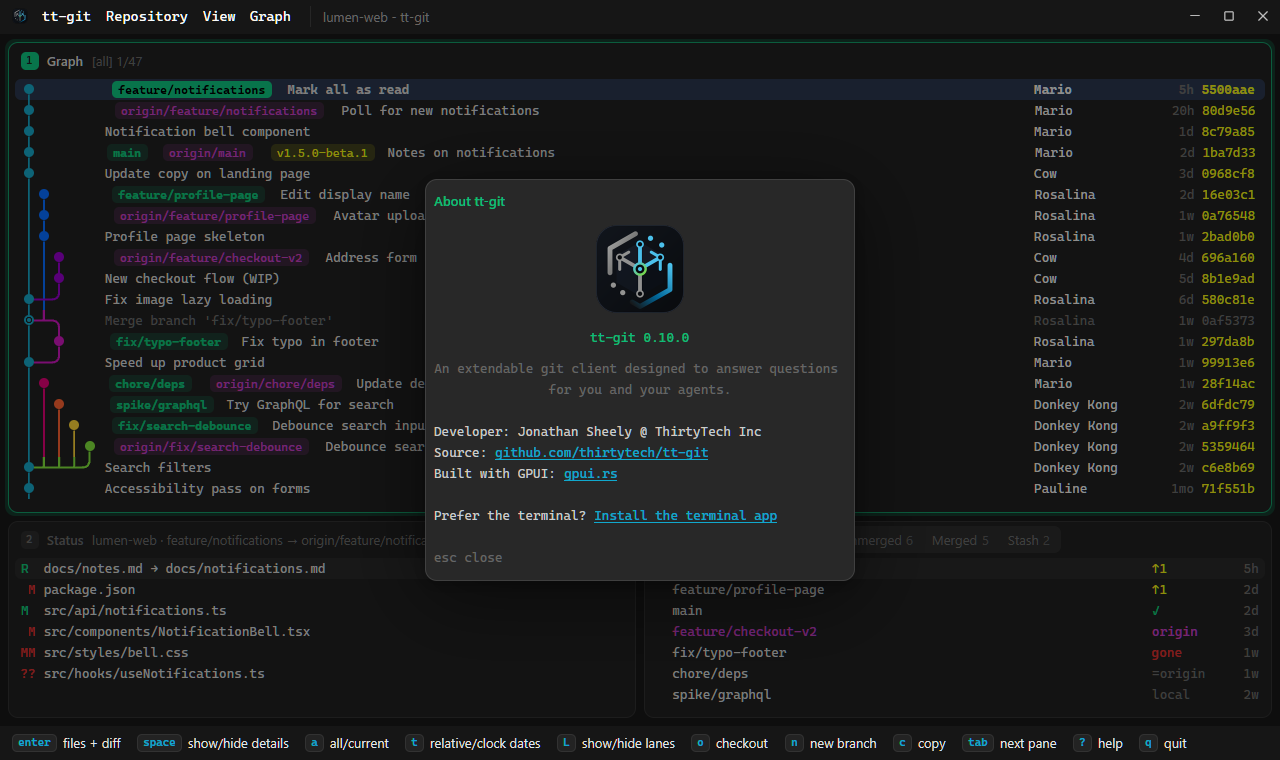Click esc close in About dialog
This screenshot has height=760, width=1280.
(x=468, y=558)
